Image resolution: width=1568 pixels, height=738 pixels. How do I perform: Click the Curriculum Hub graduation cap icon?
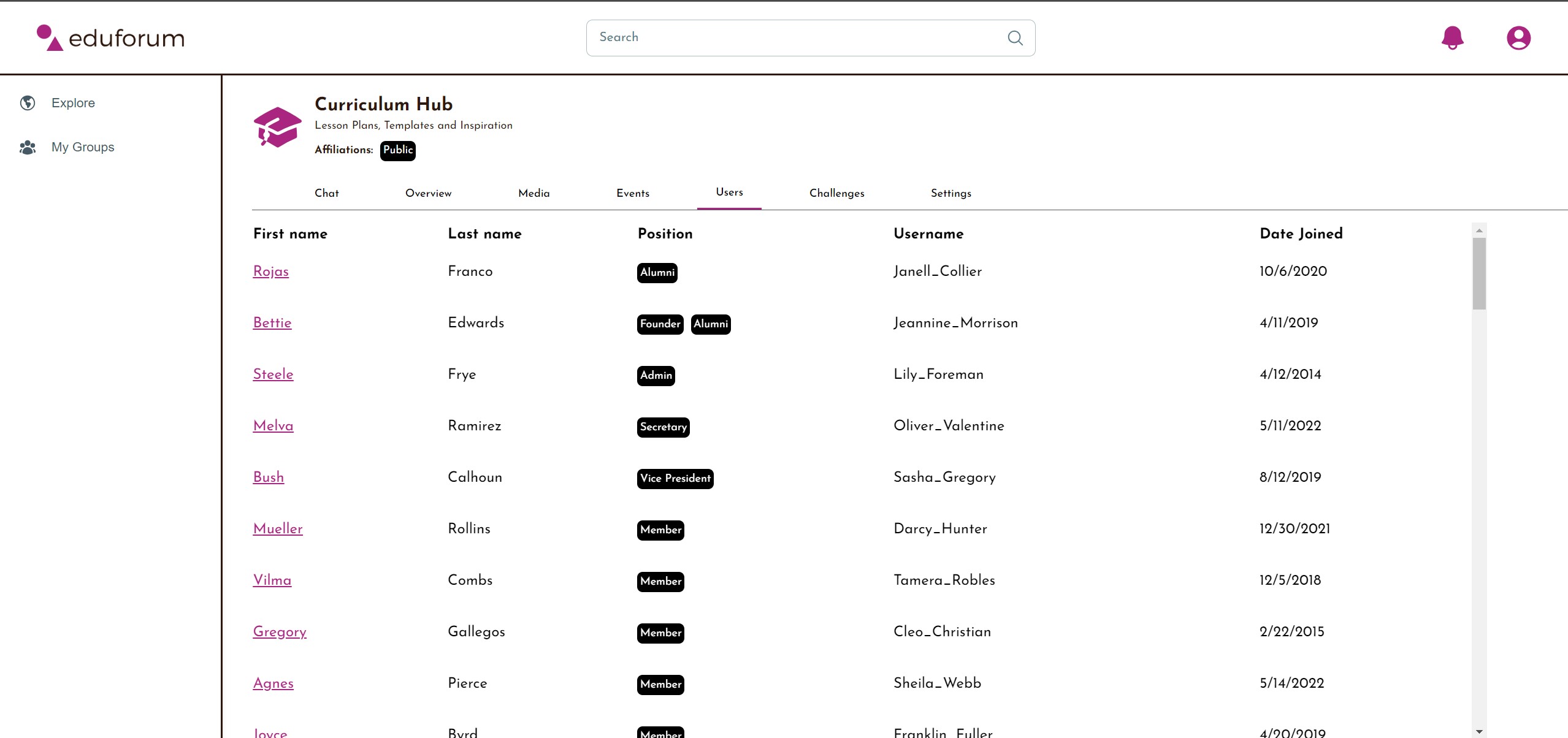tap(277, 127)
